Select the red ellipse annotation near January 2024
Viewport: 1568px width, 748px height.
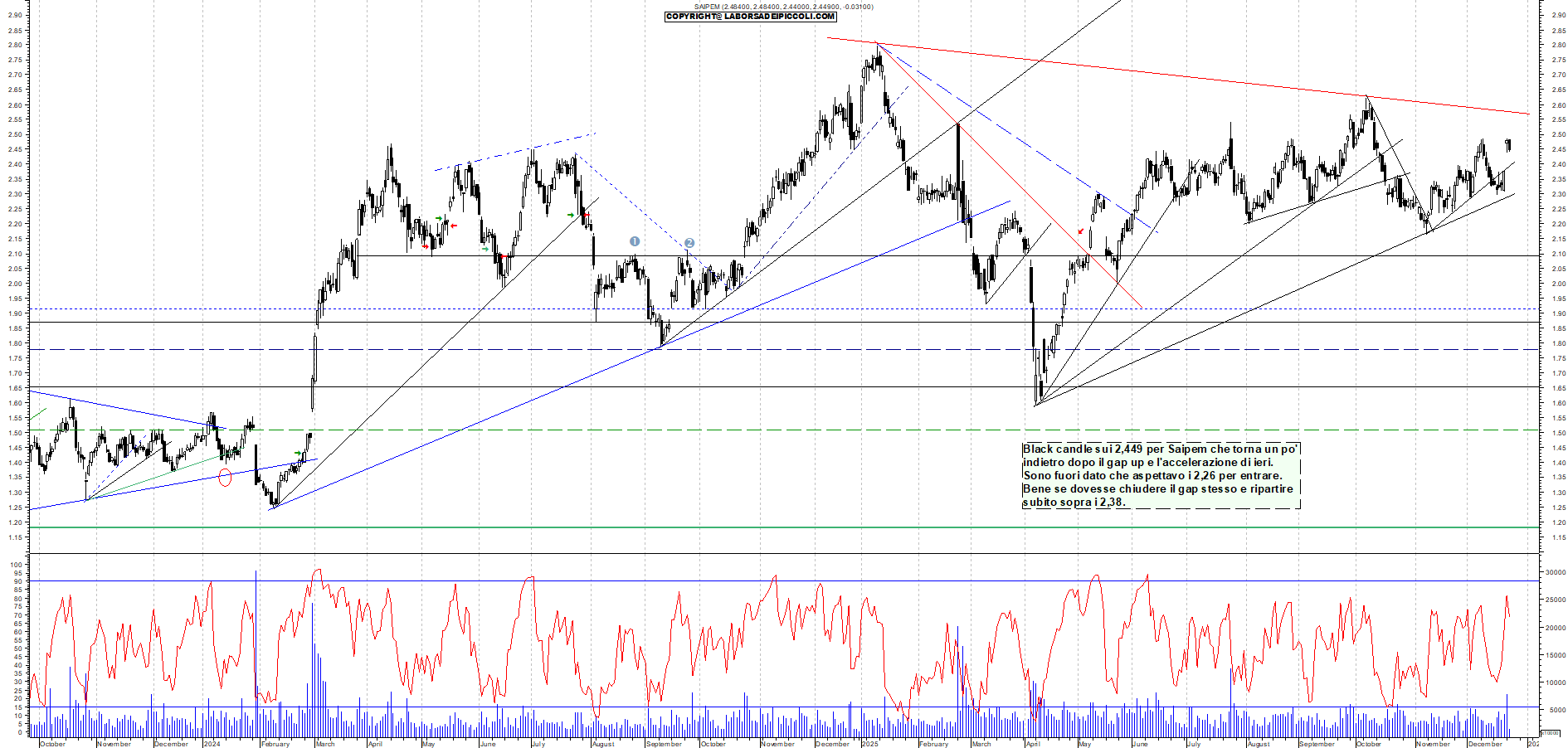[x=224, y=477]
